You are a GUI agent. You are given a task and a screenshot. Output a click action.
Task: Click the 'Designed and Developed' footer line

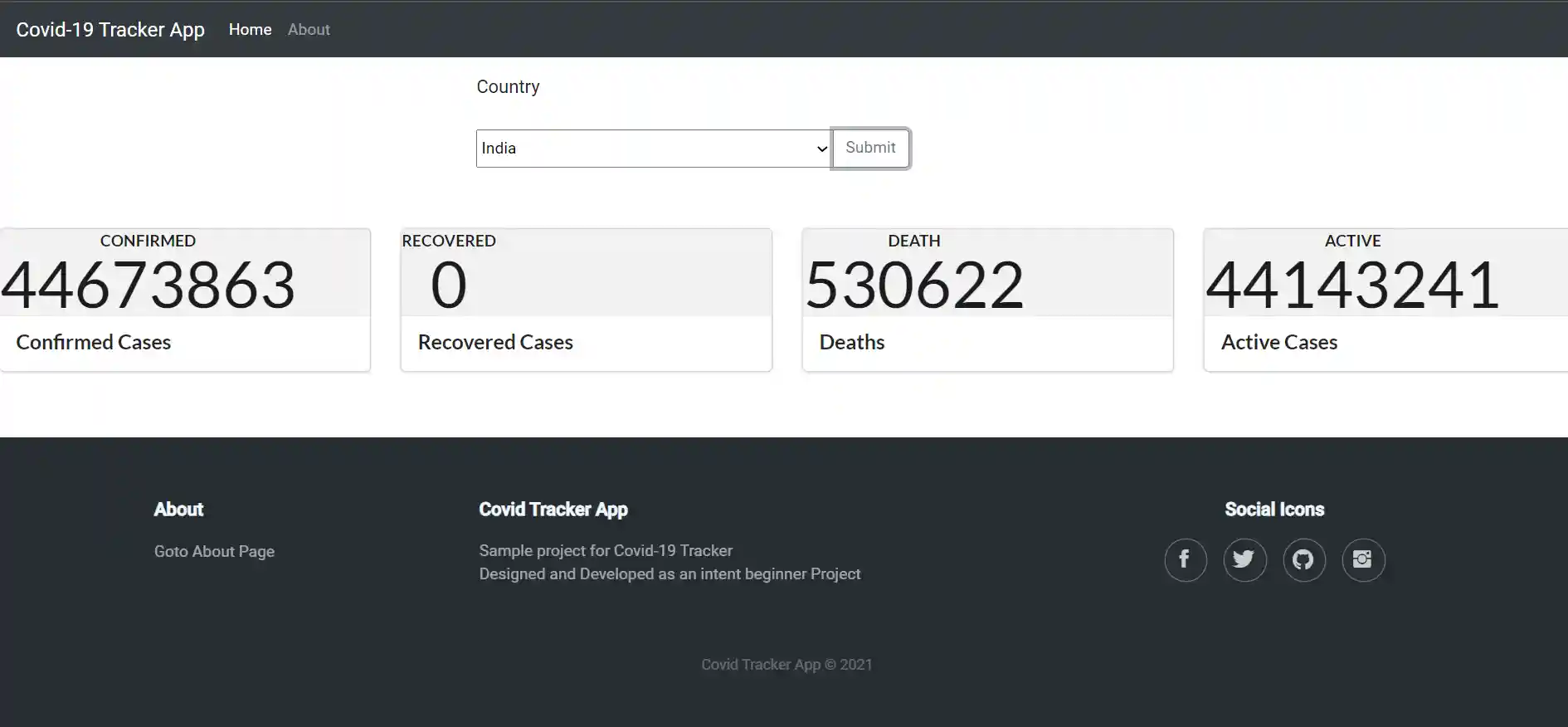(670, 573)
